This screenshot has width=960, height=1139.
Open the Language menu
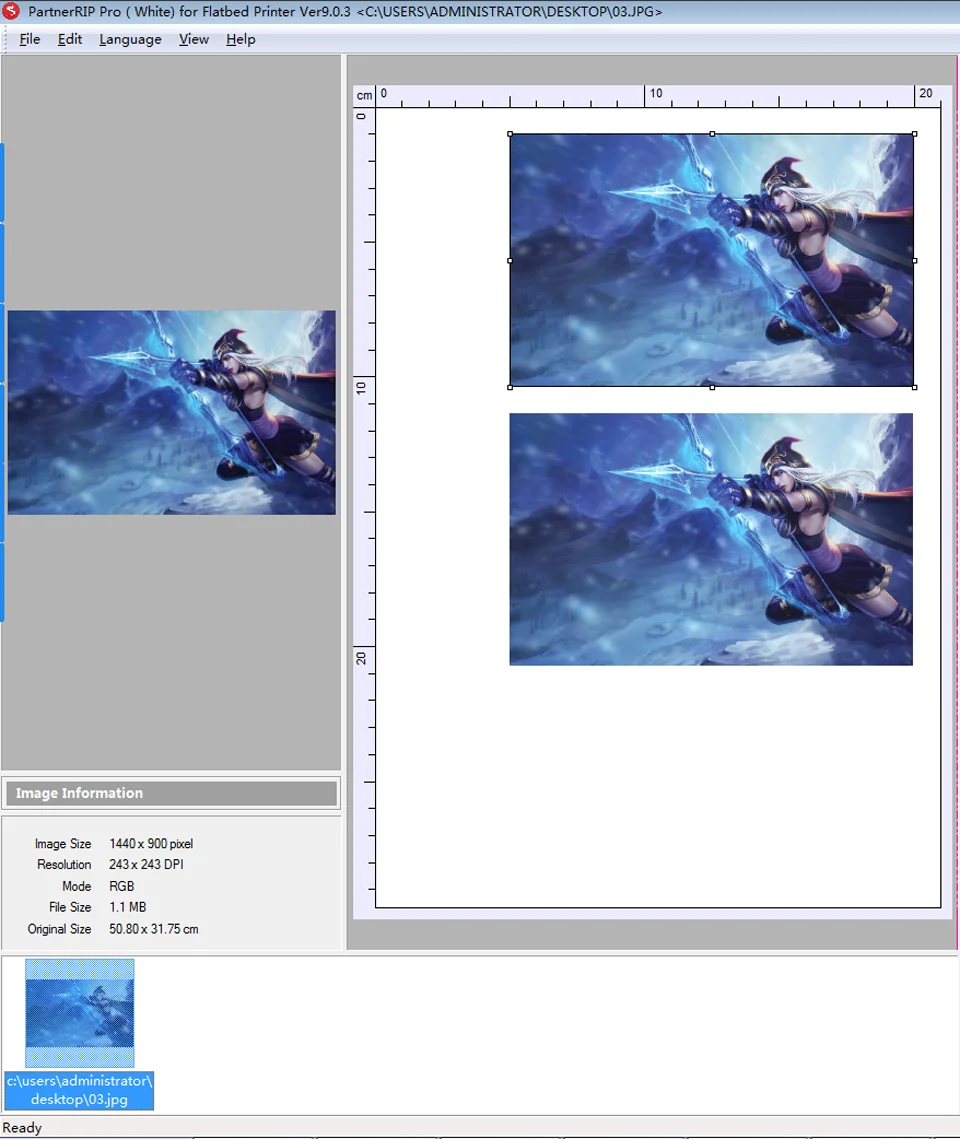point(131,39)
